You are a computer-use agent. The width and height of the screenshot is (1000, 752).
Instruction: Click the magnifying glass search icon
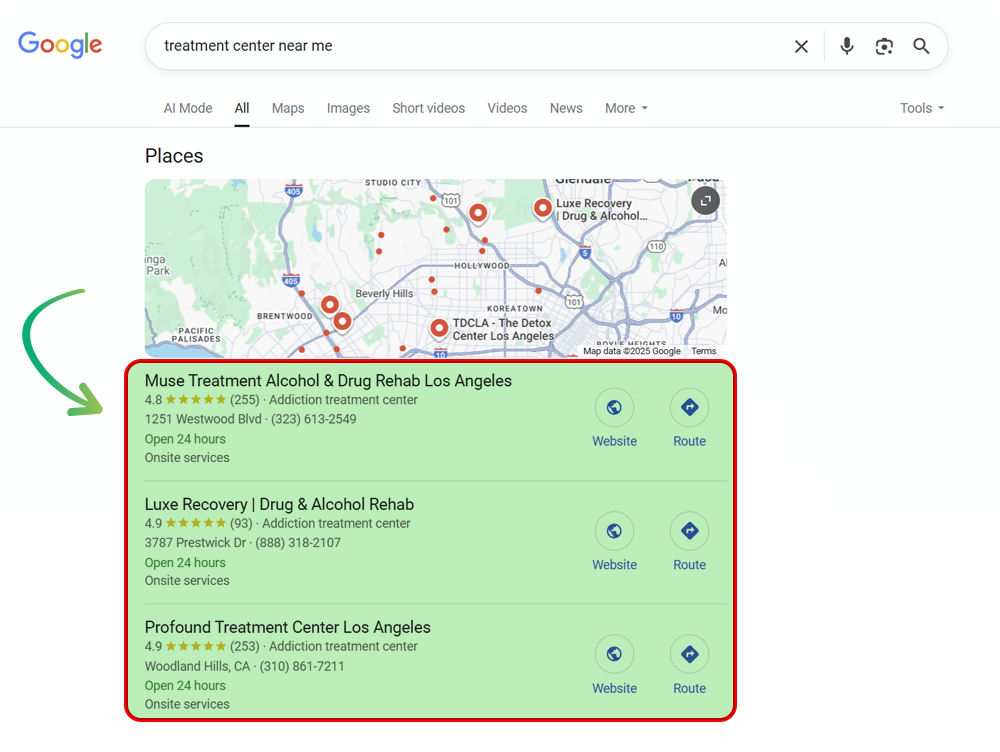(921, 46)
